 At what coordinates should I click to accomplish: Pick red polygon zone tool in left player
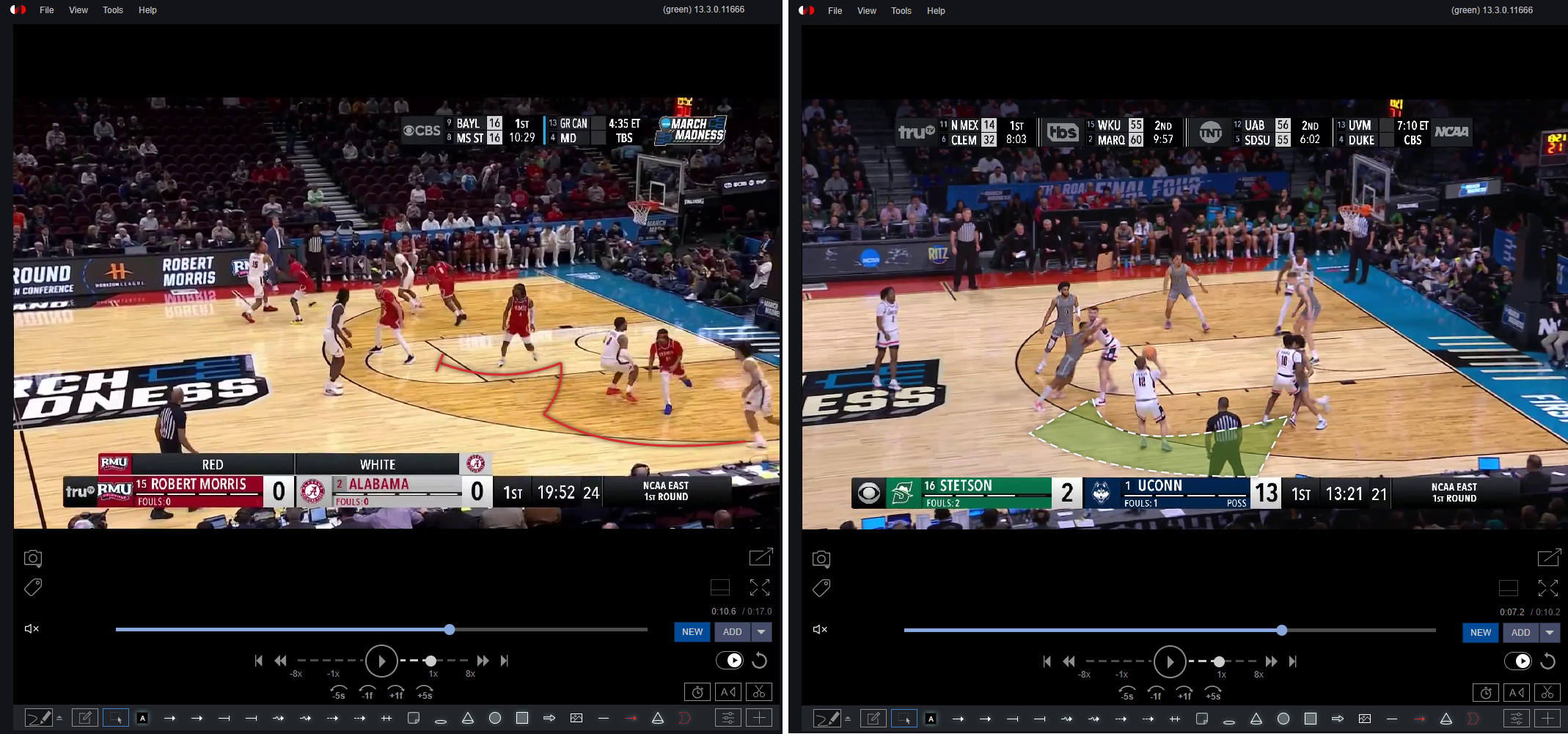pyautogui.click(x=685, y=718)
